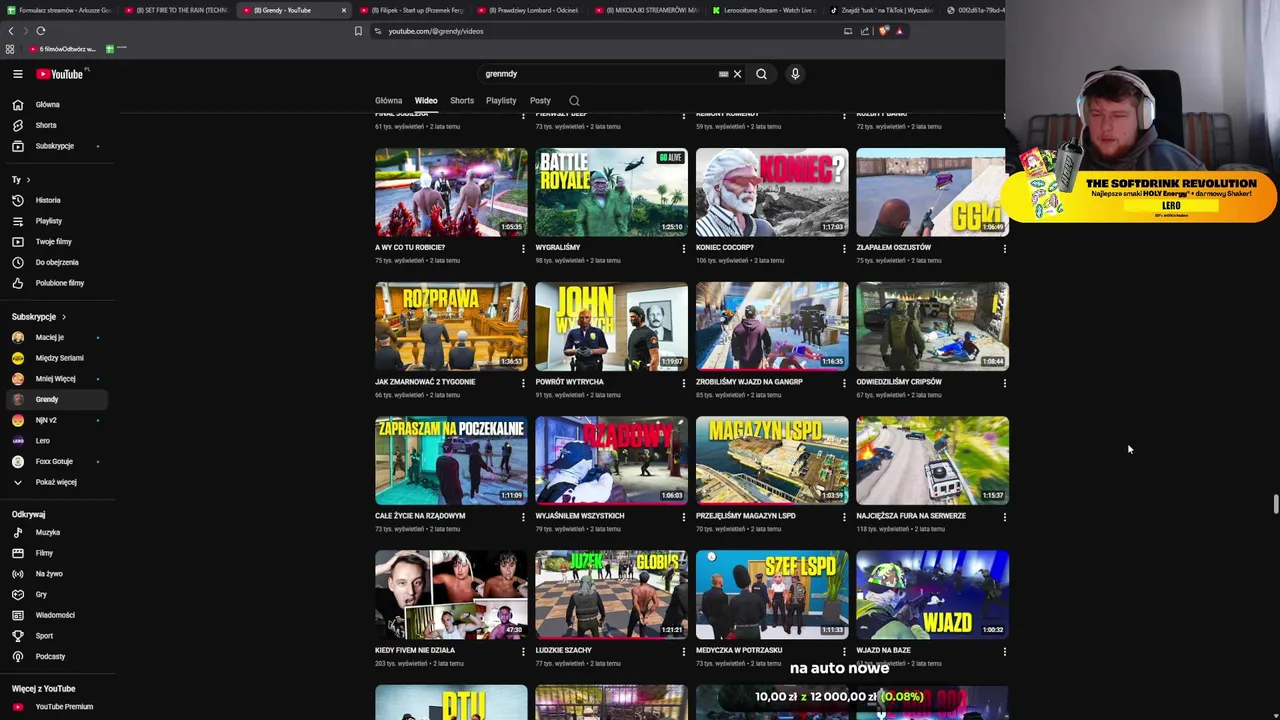The height and width of the screenshot is (720, 1280).
Task: Reload the page in the browser
Action: (41, 31)
